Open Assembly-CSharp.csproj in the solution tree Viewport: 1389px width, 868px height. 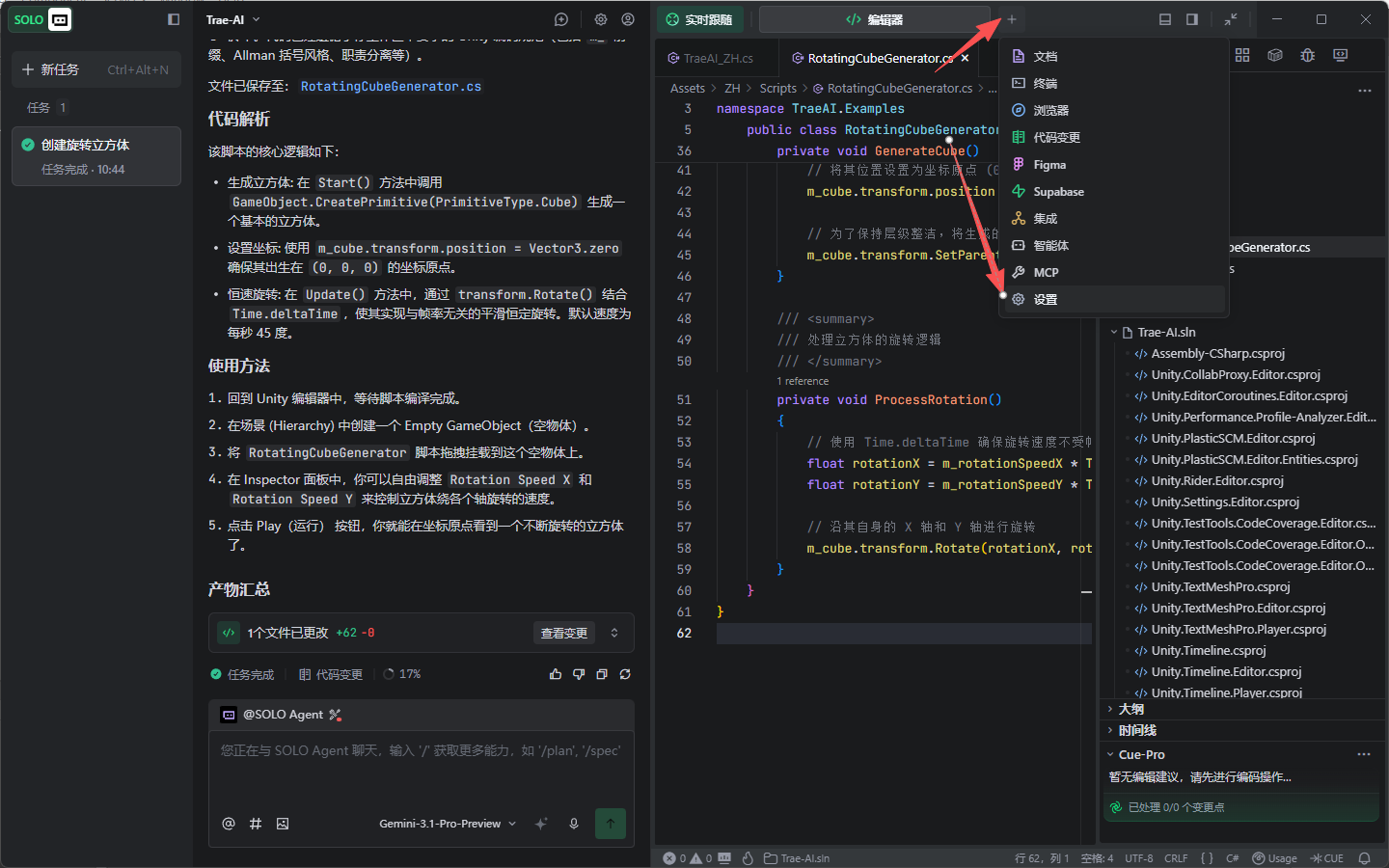coord(1218,354)
